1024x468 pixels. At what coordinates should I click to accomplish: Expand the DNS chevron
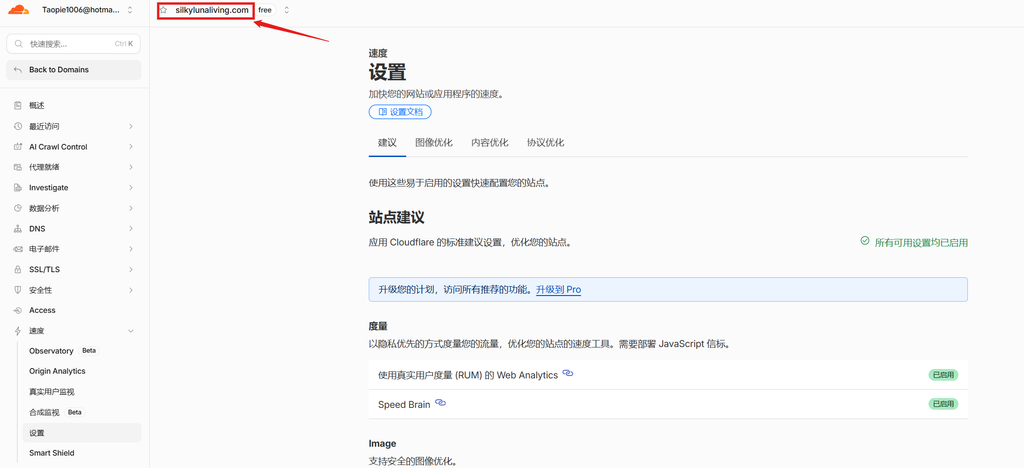(131, 228)
